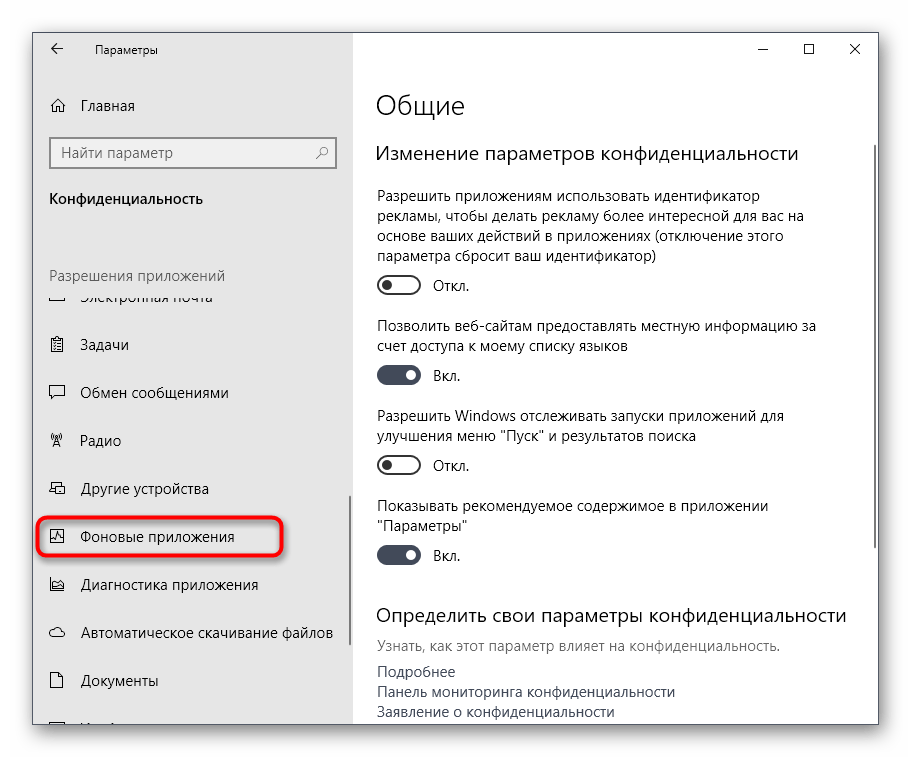Viewport: 911px width, 757px height.
Task: Enable Windows app launch tracking toggle
Action: tap(398, 465)
